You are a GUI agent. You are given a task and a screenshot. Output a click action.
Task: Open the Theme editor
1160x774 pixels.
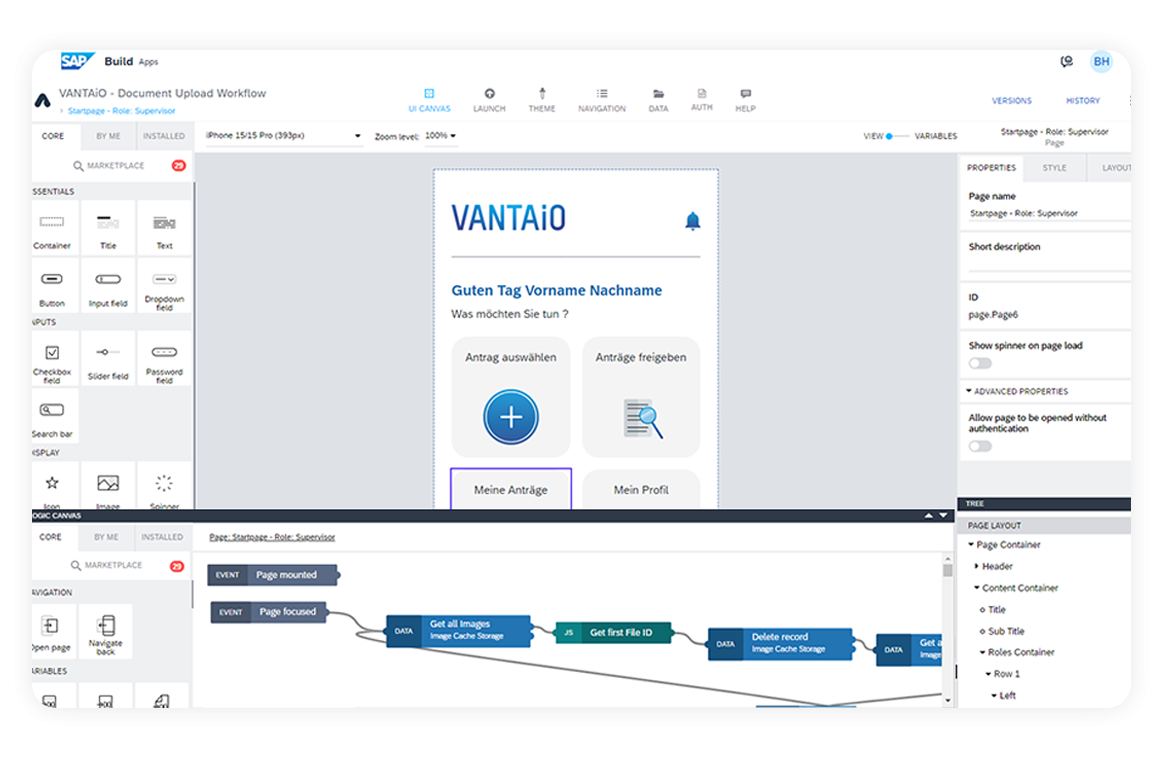542,100
